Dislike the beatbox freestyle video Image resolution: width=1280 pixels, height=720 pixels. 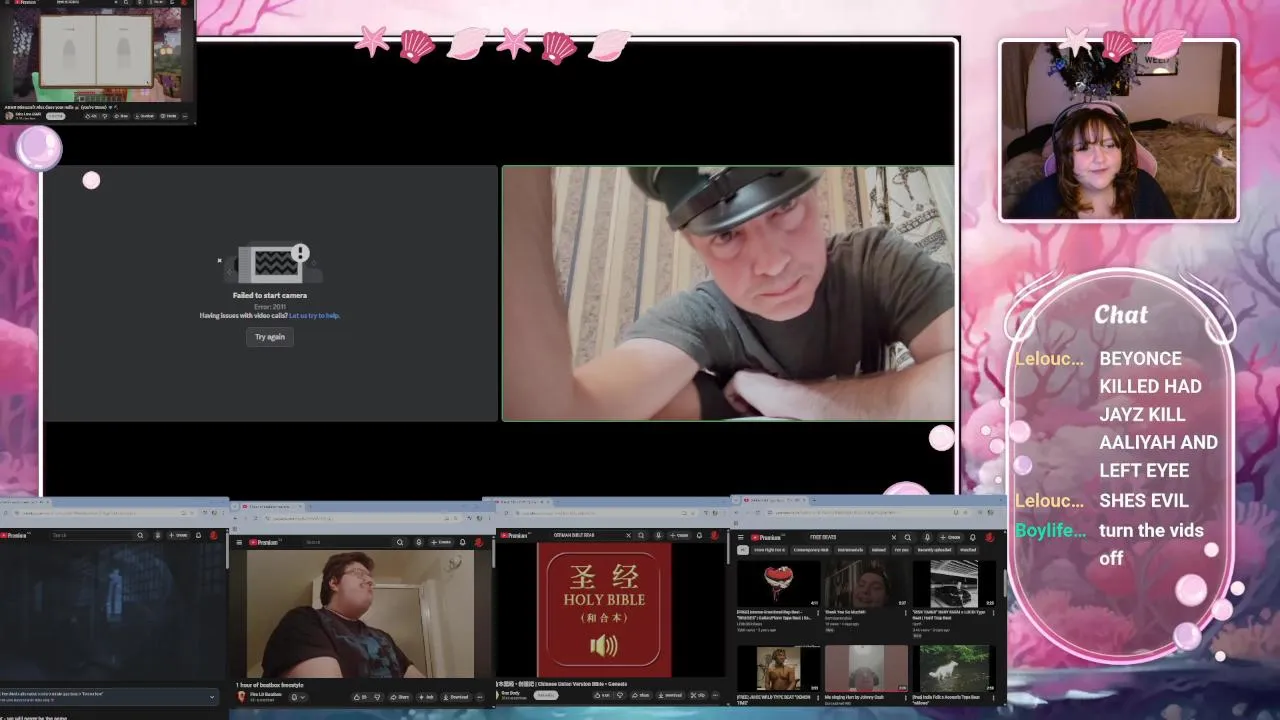(x=377, y=697)
